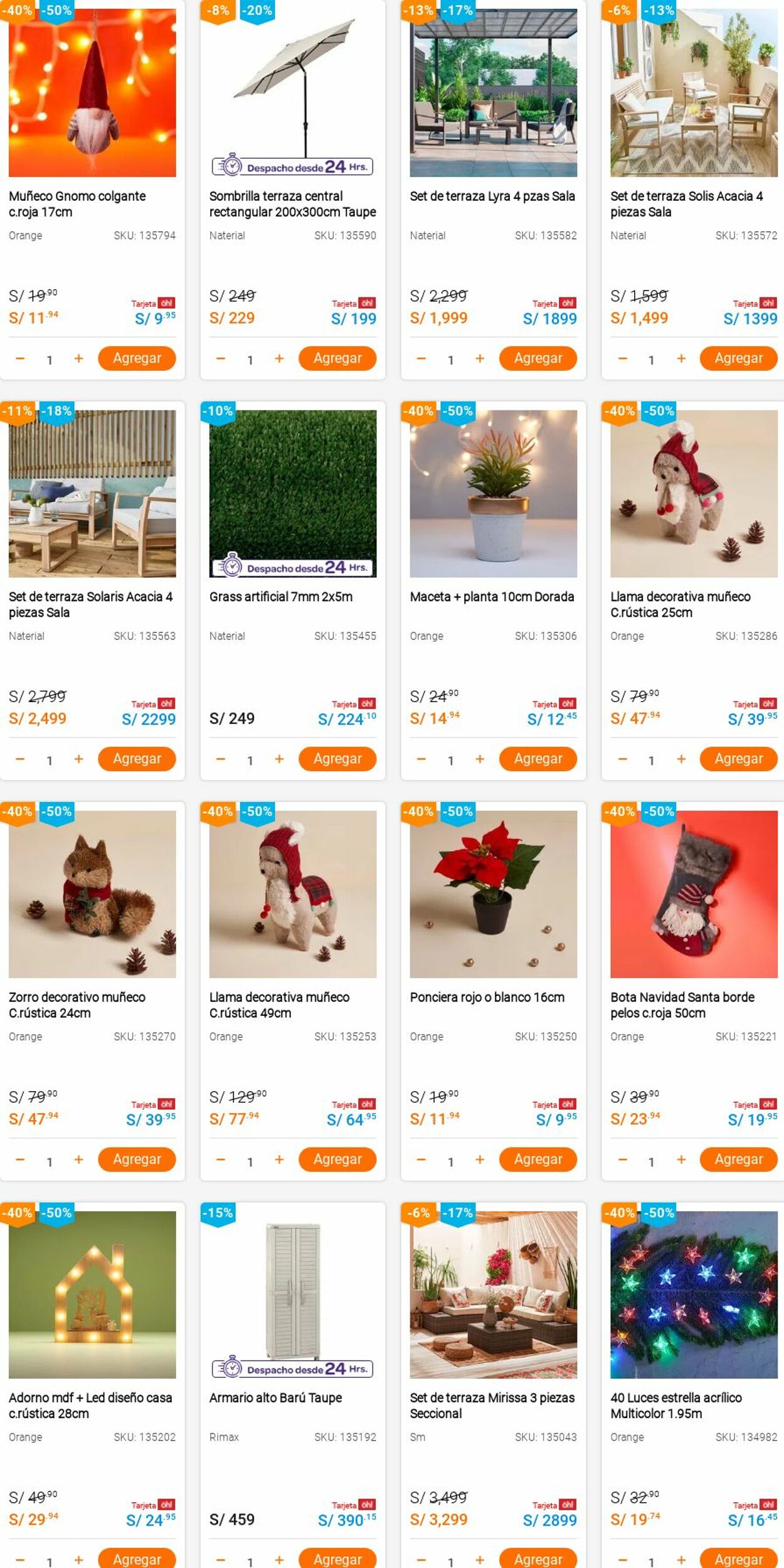Click plus icon for Maceta + planta Dorada
The image size is (784, 1568).
coord(480,759)
